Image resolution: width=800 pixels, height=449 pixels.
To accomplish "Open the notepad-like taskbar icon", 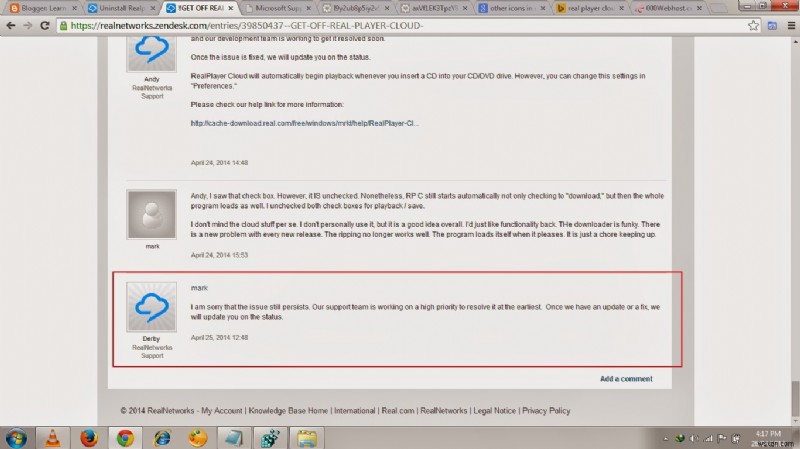I will [234, 438].
